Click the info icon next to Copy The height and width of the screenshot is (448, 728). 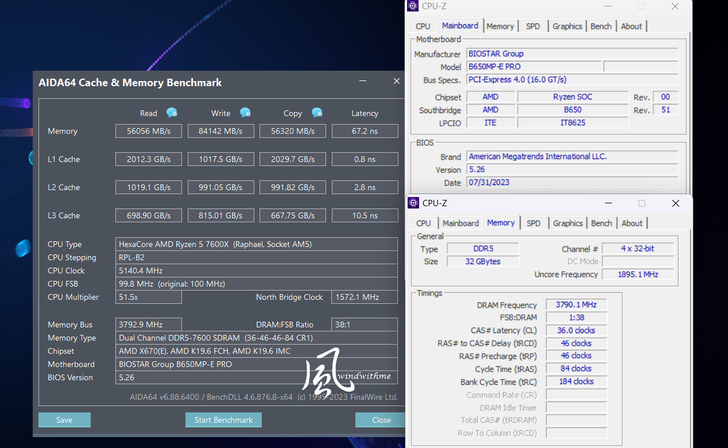coord(317,113)
